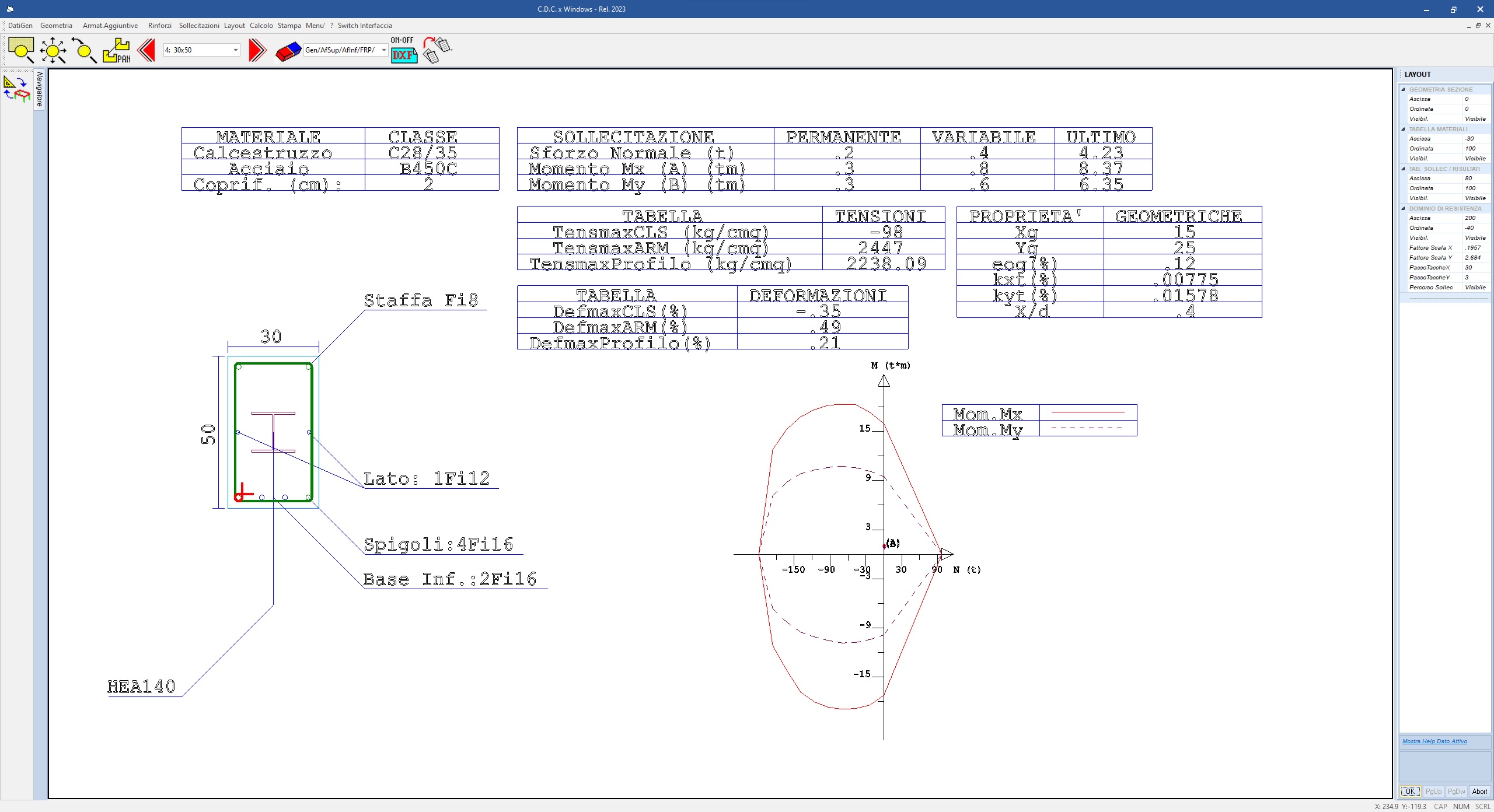Click the Lato: 1Fi12 label
The image size is (1494, 812).
tap(427, 479)
